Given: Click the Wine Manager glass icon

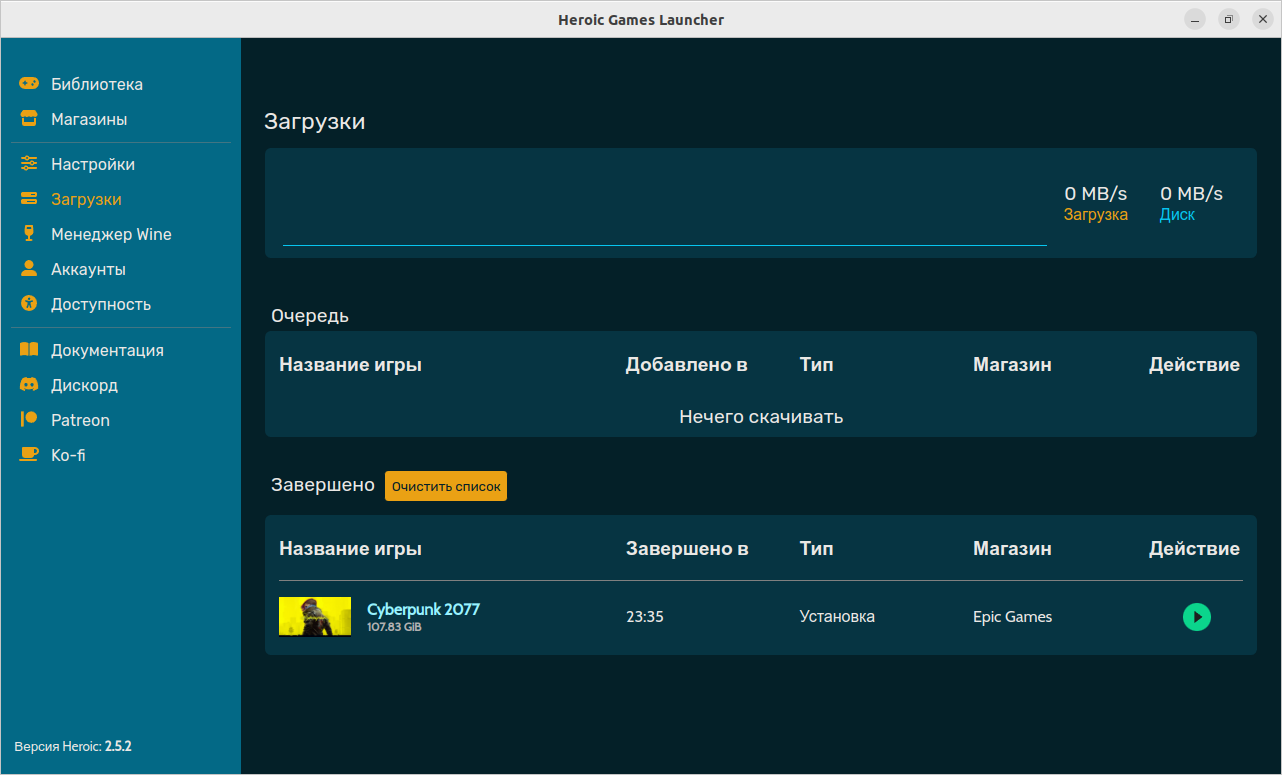Looking at the screenshot, I should [29, 234].
